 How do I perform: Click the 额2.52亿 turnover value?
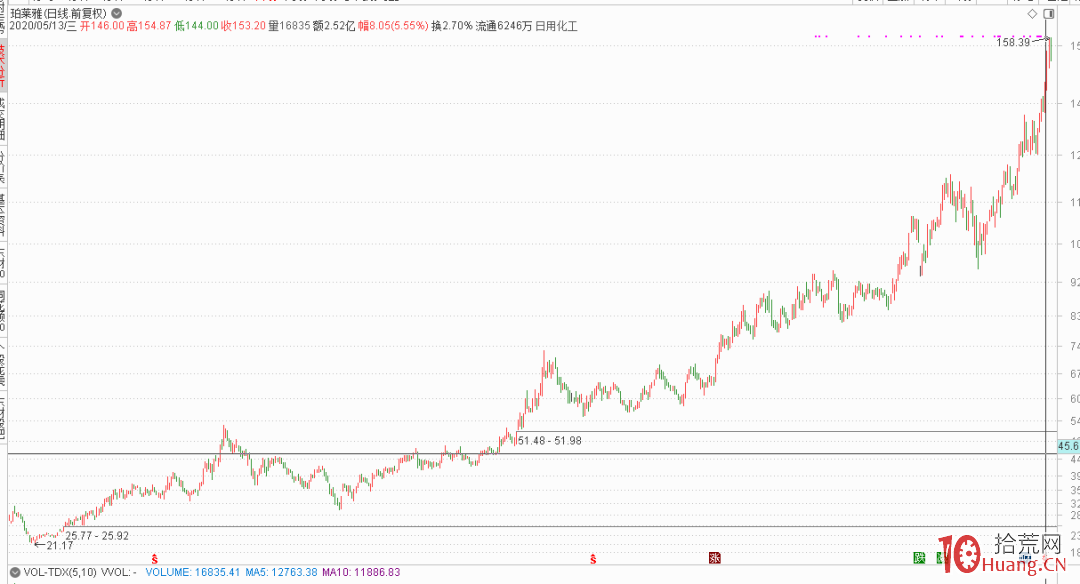(334, 26)
